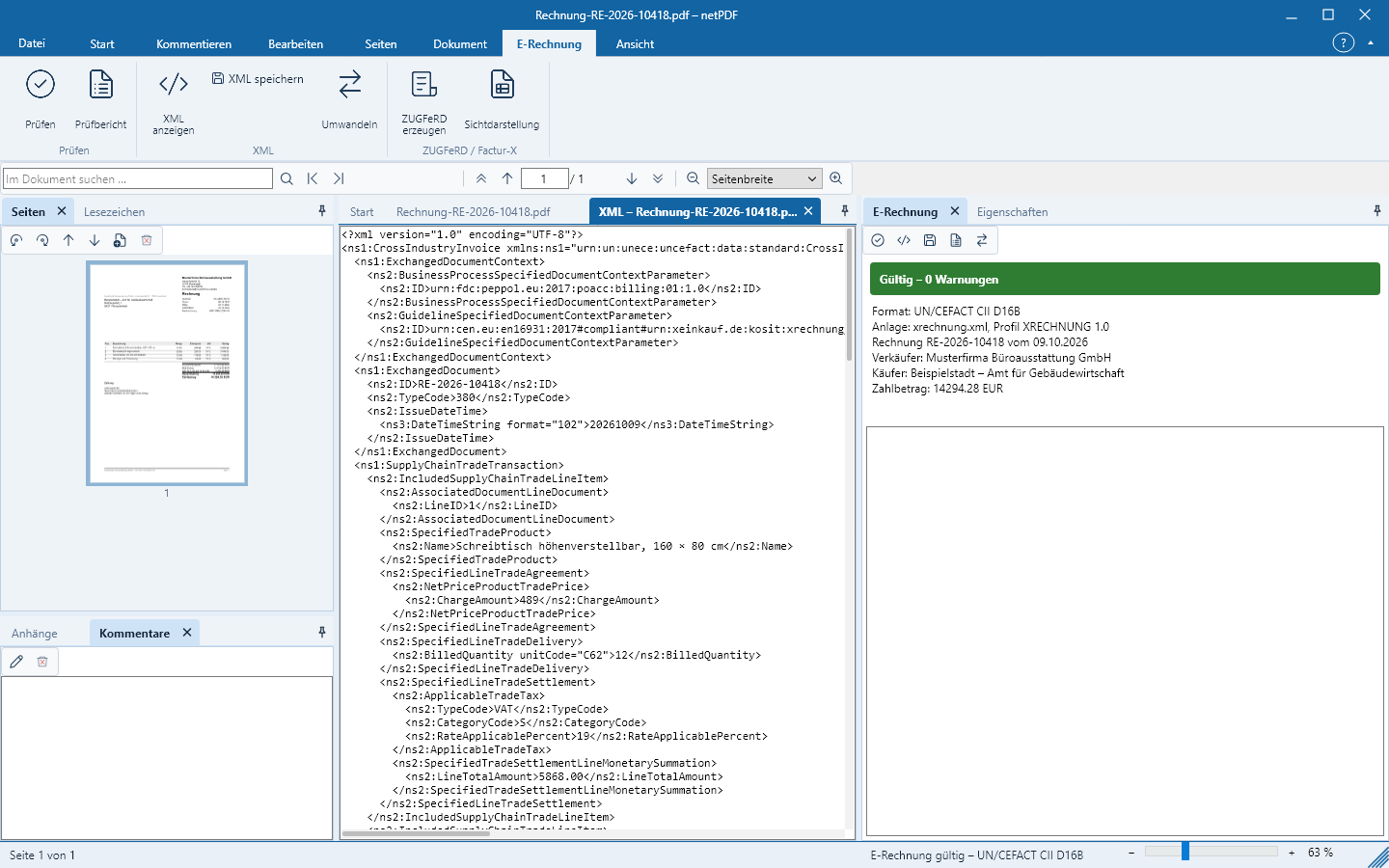Go to the next page arrow
Screen dimensions: 1389x868
(x=632, y=178)
